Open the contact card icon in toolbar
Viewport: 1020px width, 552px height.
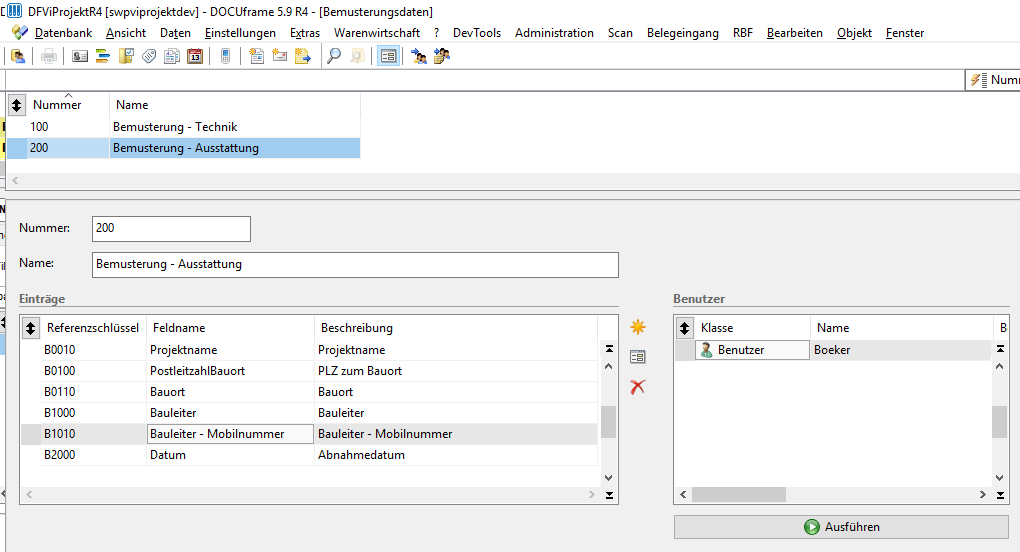[x=80, y=57]
